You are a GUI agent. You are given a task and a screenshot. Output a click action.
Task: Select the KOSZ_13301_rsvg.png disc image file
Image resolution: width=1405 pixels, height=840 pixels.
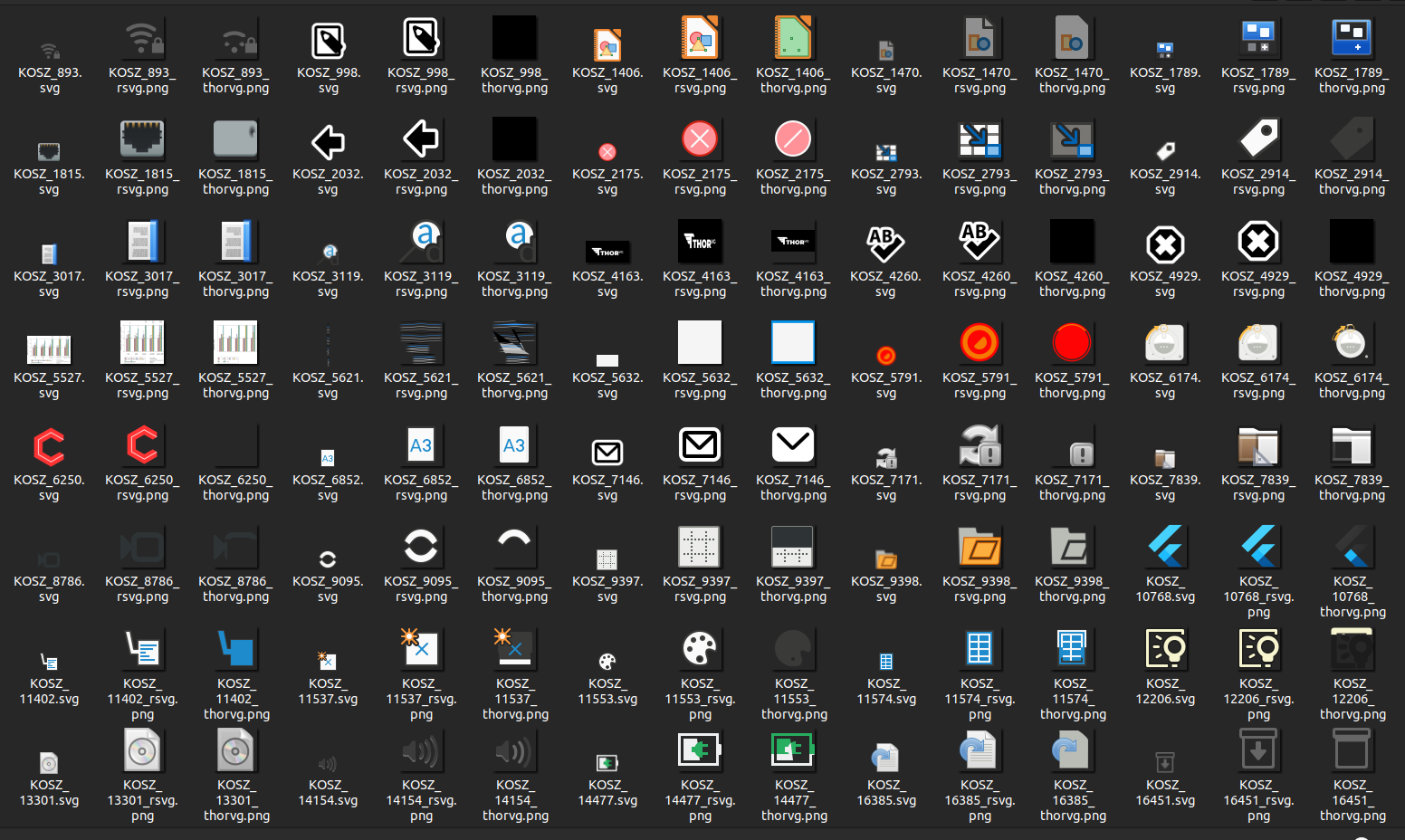(142, 750)
